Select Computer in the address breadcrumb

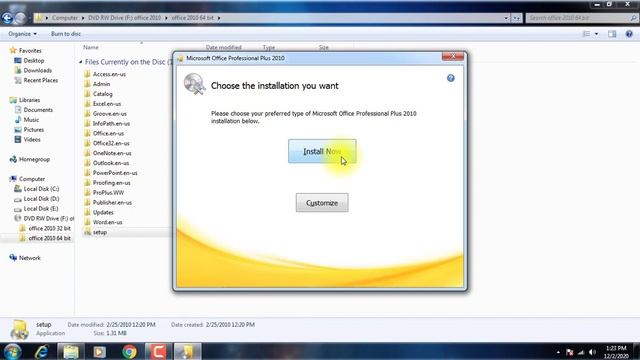click(x=65, y=18)
